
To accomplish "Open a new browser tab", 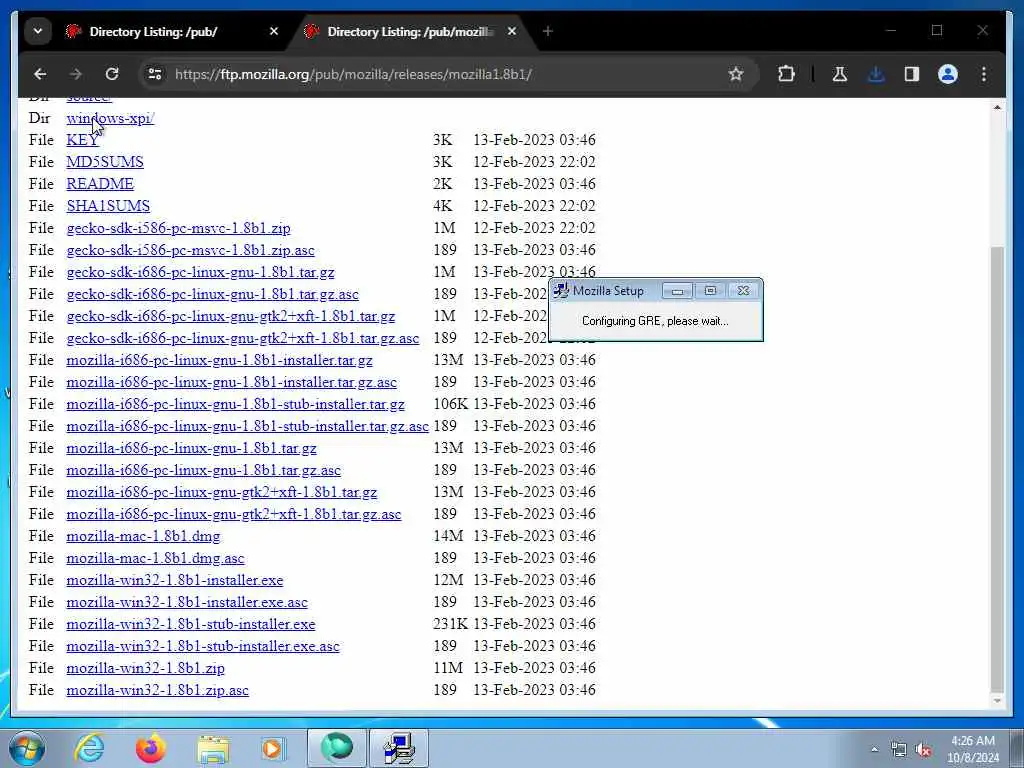I will 547,31.
